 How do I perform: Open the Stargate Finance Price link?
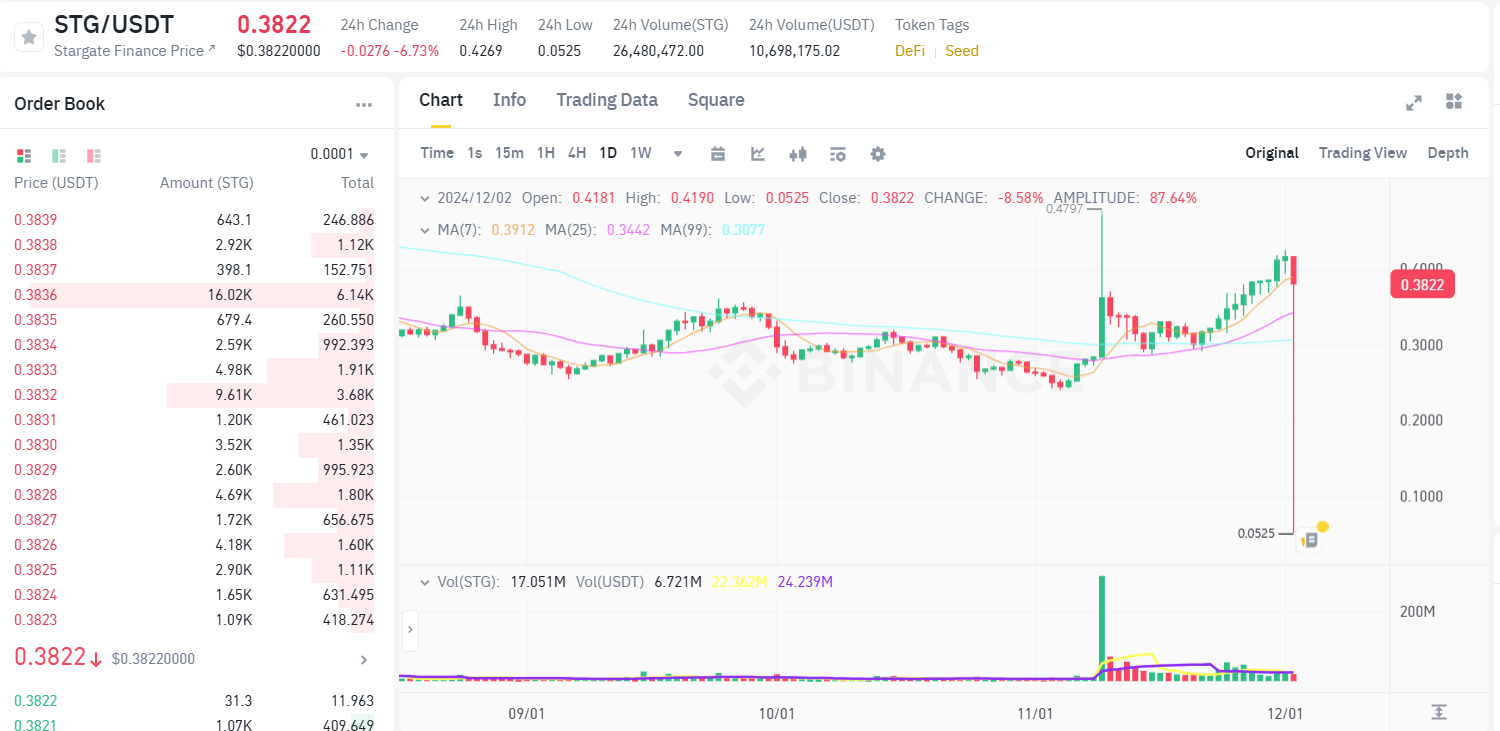tap(134, 51)
